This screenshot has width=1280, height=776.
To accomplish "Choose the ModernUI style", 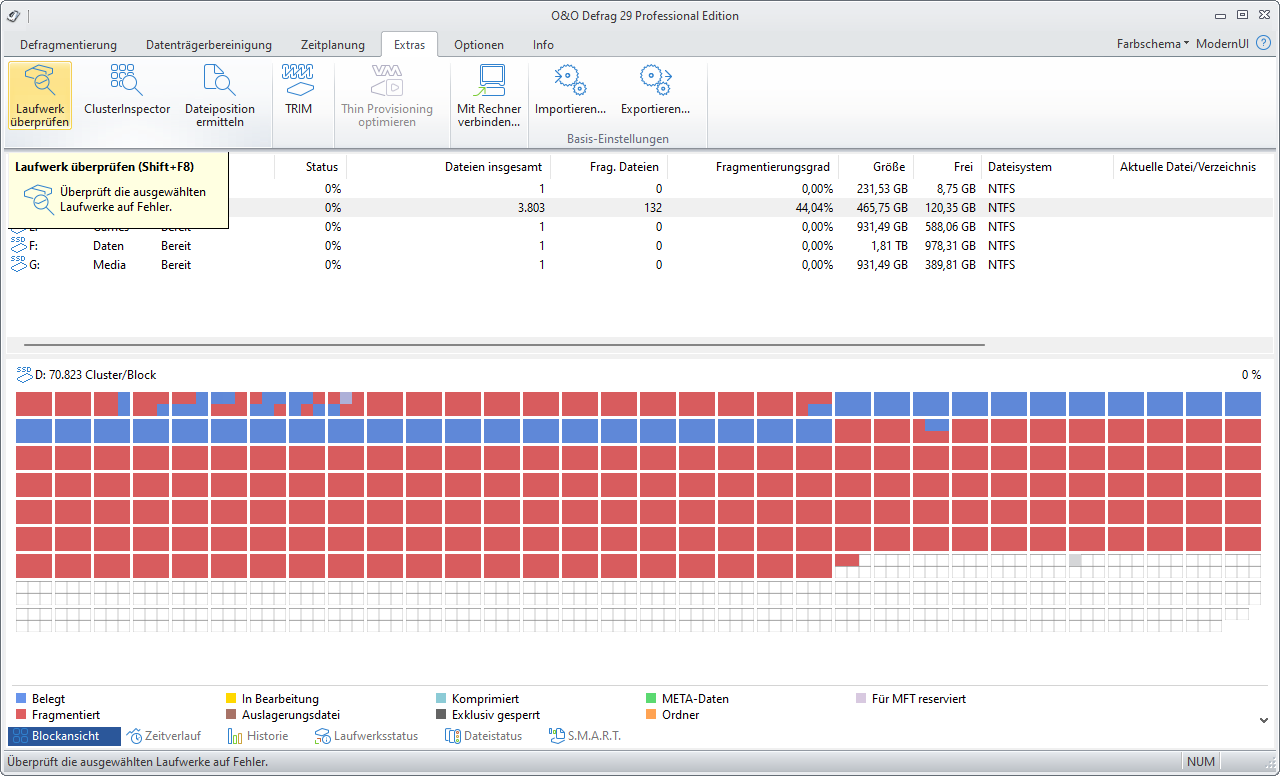I will point(1222,44).
